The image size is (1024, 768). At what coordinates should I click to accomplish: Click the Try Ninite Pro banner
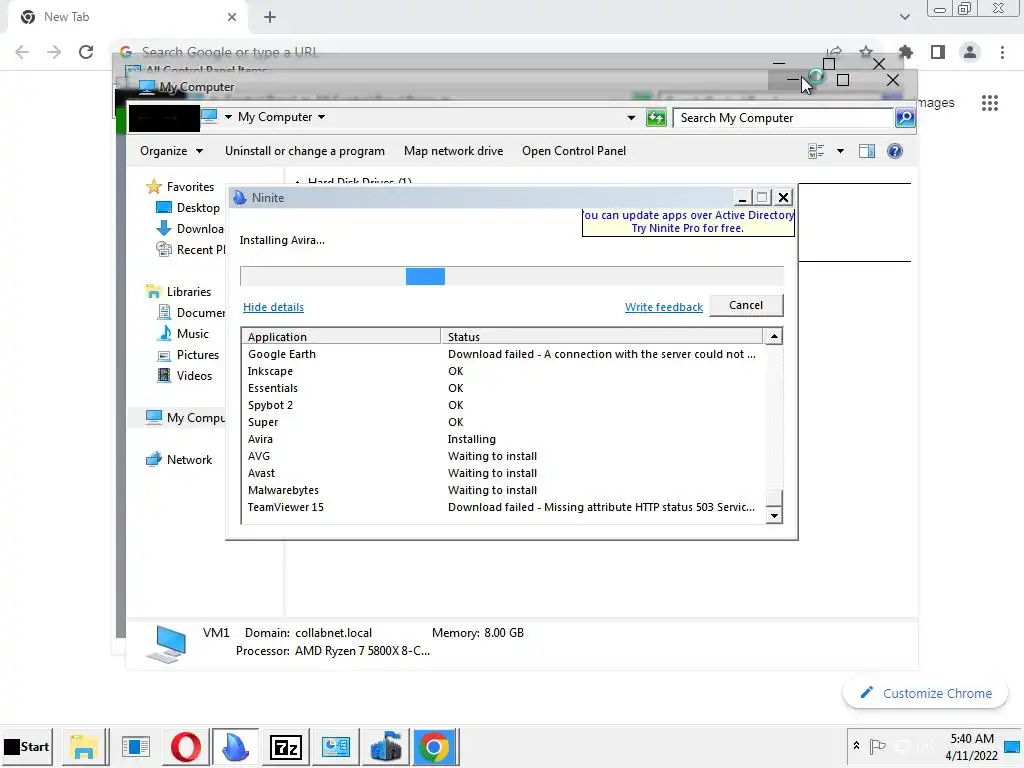pos(688,222)
